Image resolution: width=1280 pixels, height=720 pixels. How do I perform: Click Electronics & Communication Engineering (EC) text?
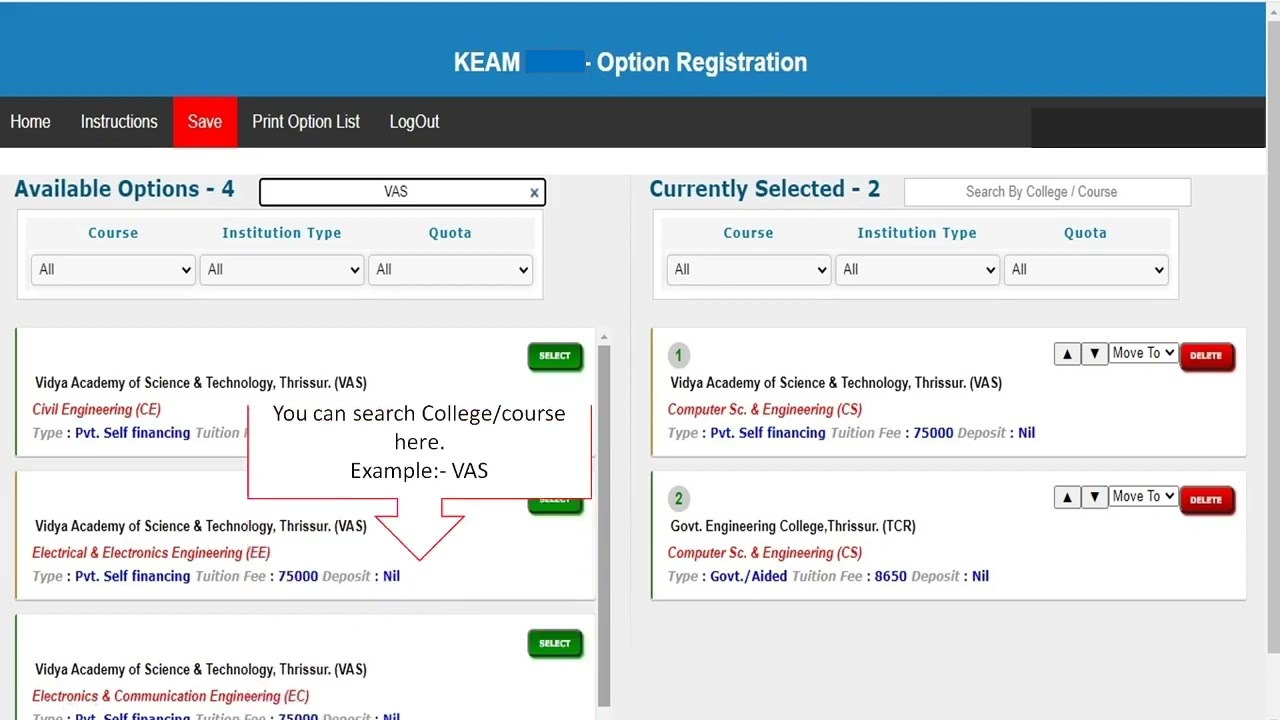coord(171,697)
